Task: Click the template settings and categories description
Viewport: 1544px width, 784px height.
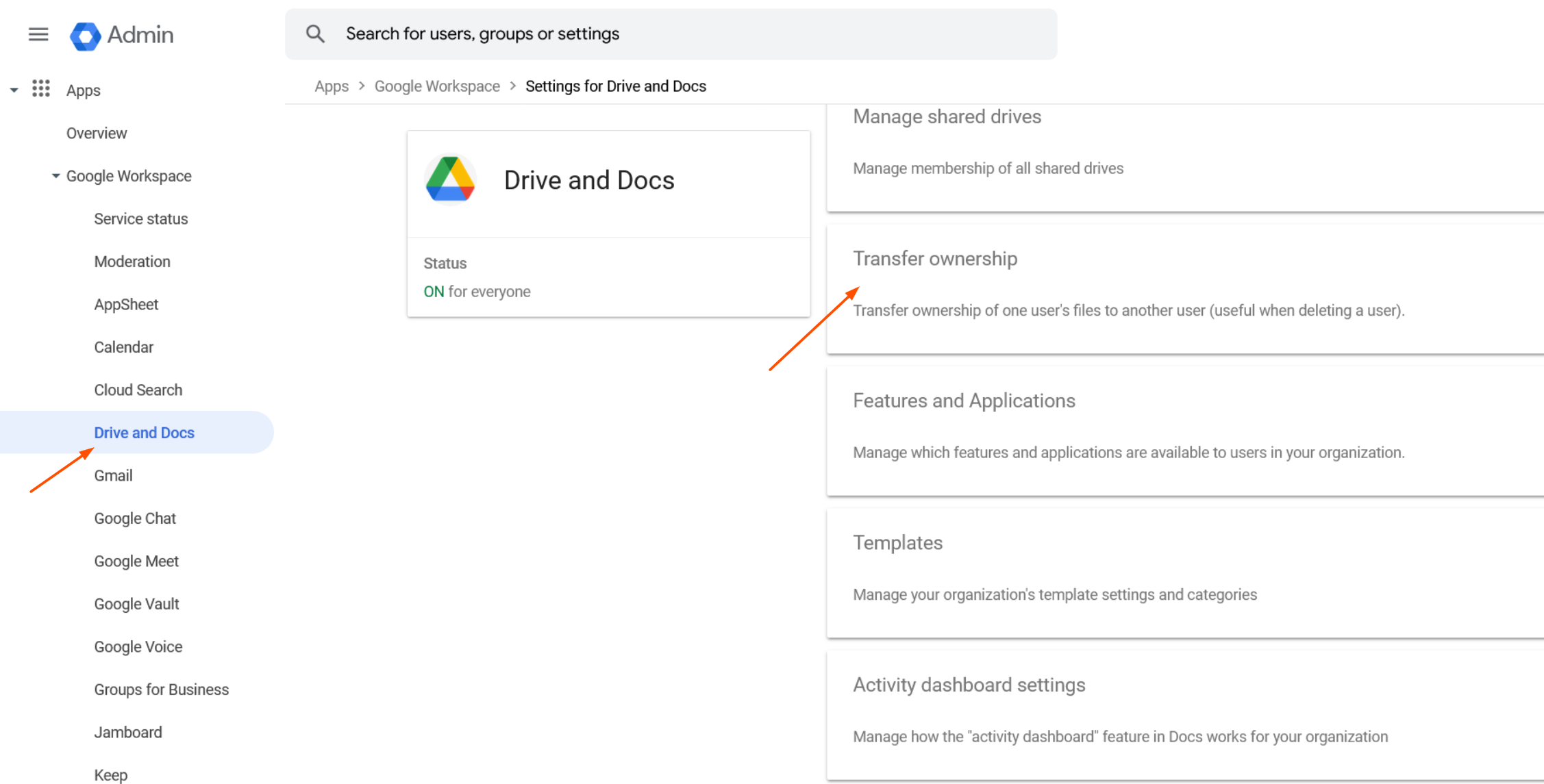Action: [1055, 594]
